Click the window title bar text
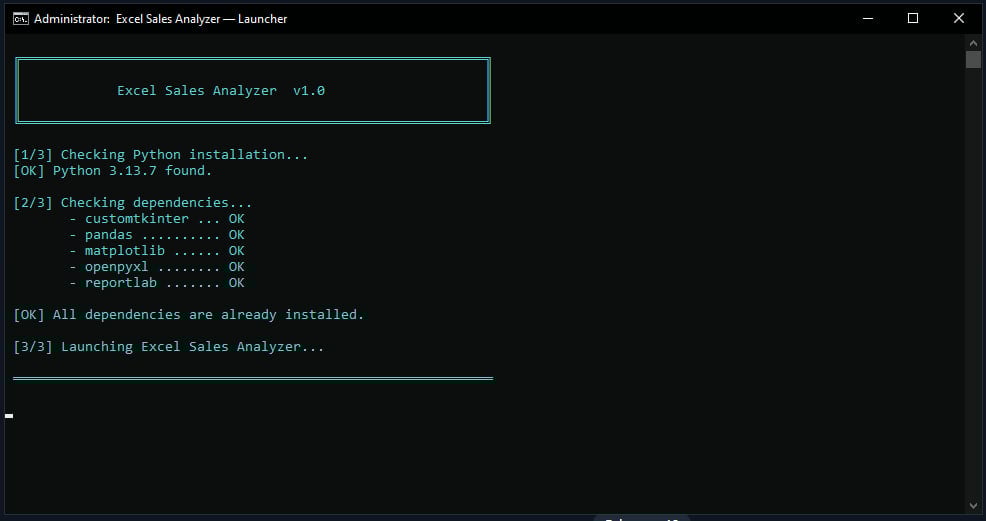 [x=160, y=18]
